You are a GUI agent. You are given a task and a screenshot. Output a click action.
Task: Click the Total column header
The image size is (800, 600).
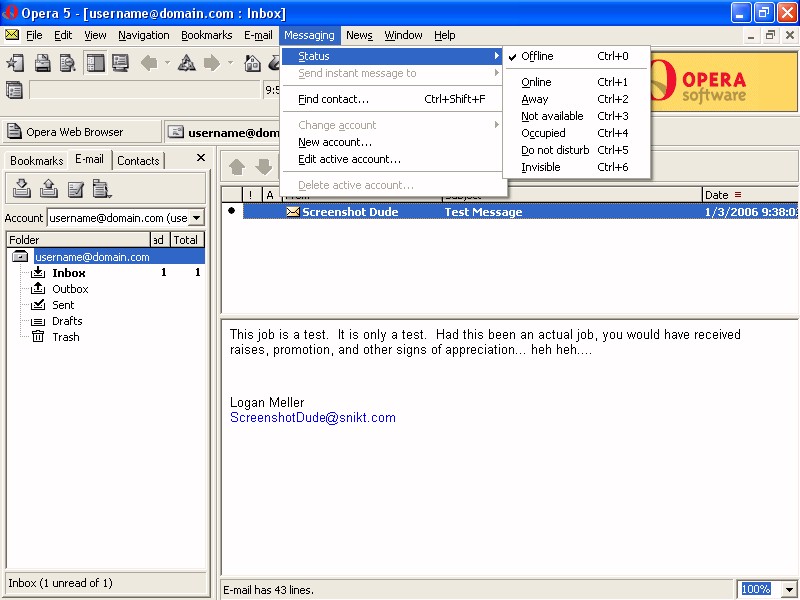pyautogui.click(x=187, y=240)
